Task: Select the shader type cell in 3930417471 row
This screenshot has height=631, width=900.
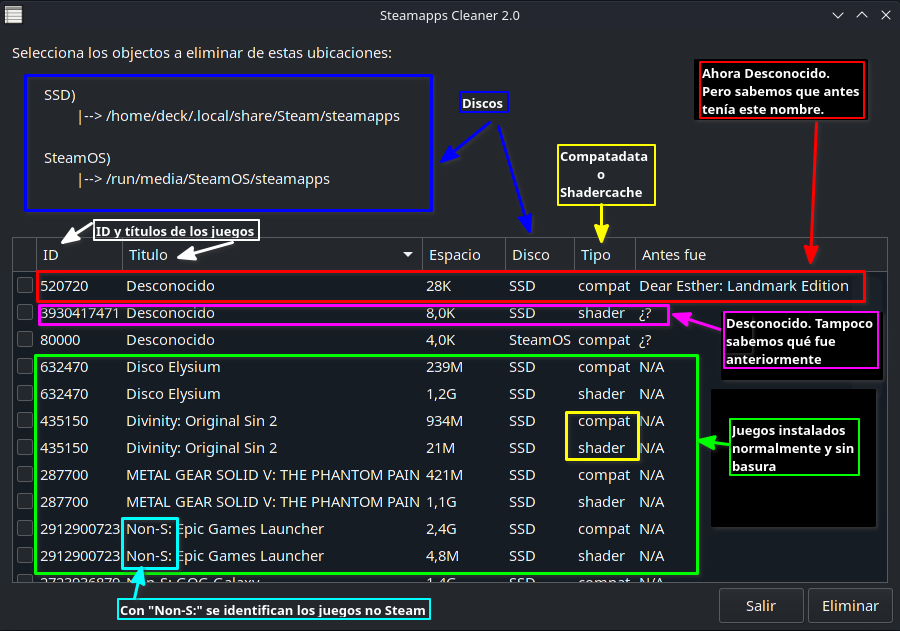Action: (601, 313)
